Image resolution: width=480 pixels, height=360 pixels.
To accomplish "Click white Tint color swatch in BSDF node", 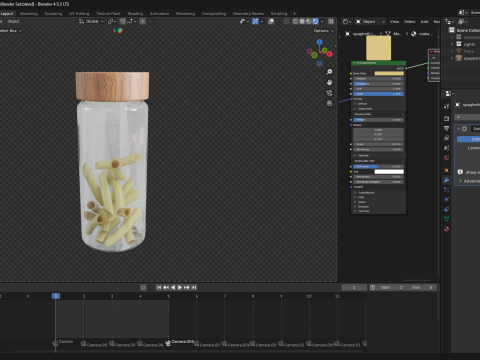I will click(x=389, y=172).
